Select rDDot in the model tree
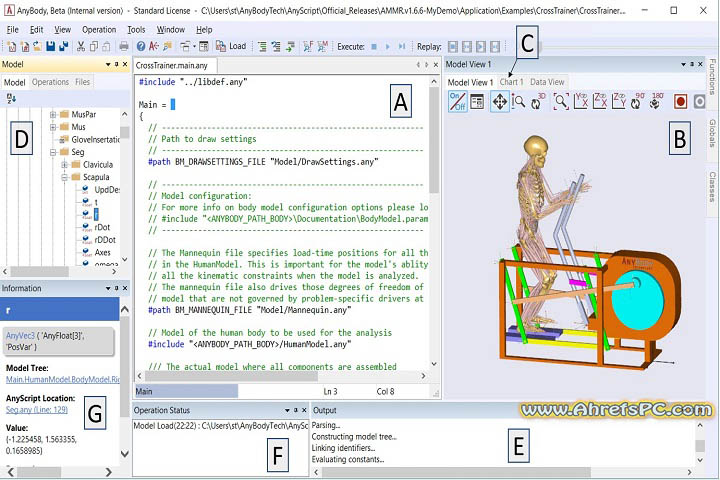720x480 pixels. pyautogui.click(x=105, y=240)
